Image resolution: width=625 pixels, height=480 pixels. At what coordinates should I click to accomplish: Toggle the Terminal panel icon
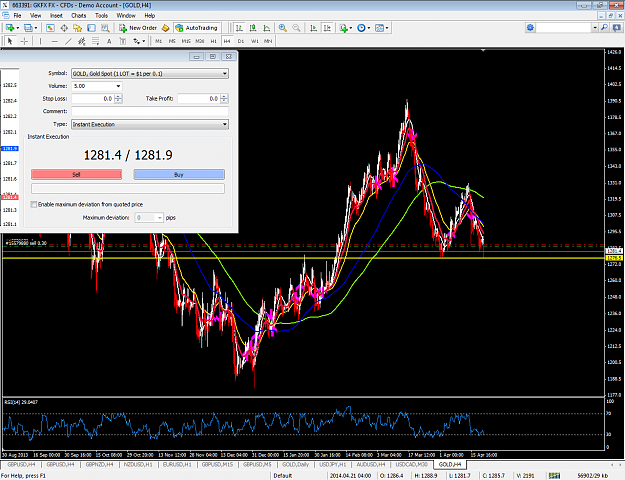point(91,28)
